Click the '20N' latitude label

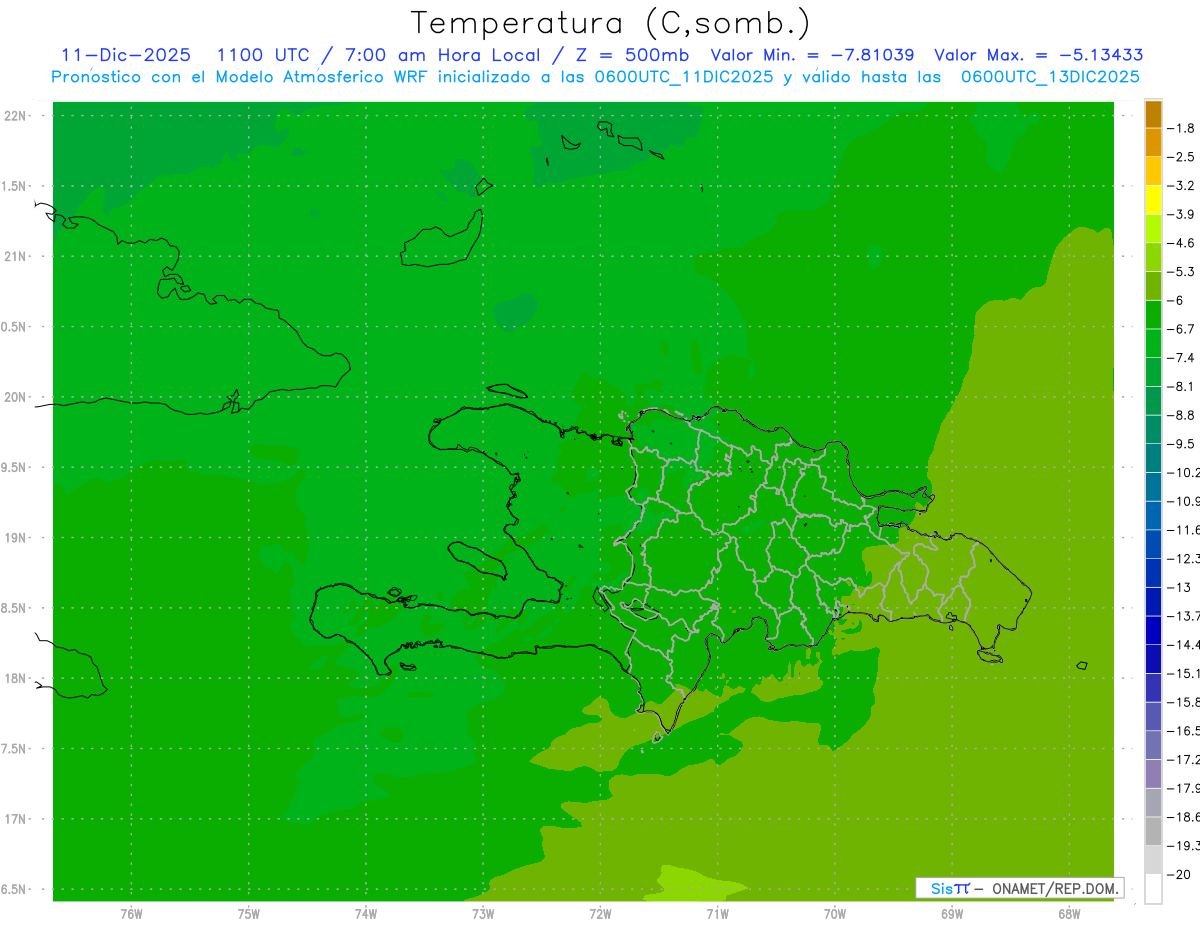pos(16,397)
